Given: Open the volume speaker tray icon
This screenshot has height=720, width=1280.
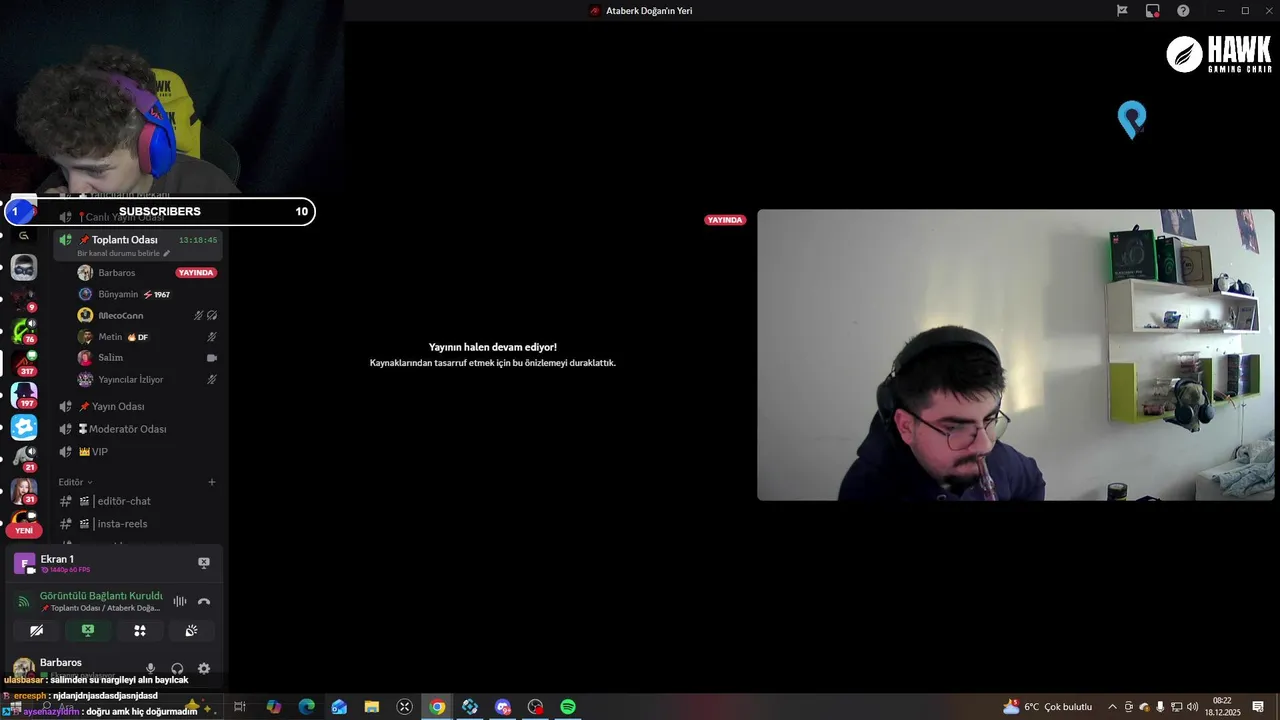Looking at the screenshot, I should (1193, 707).
